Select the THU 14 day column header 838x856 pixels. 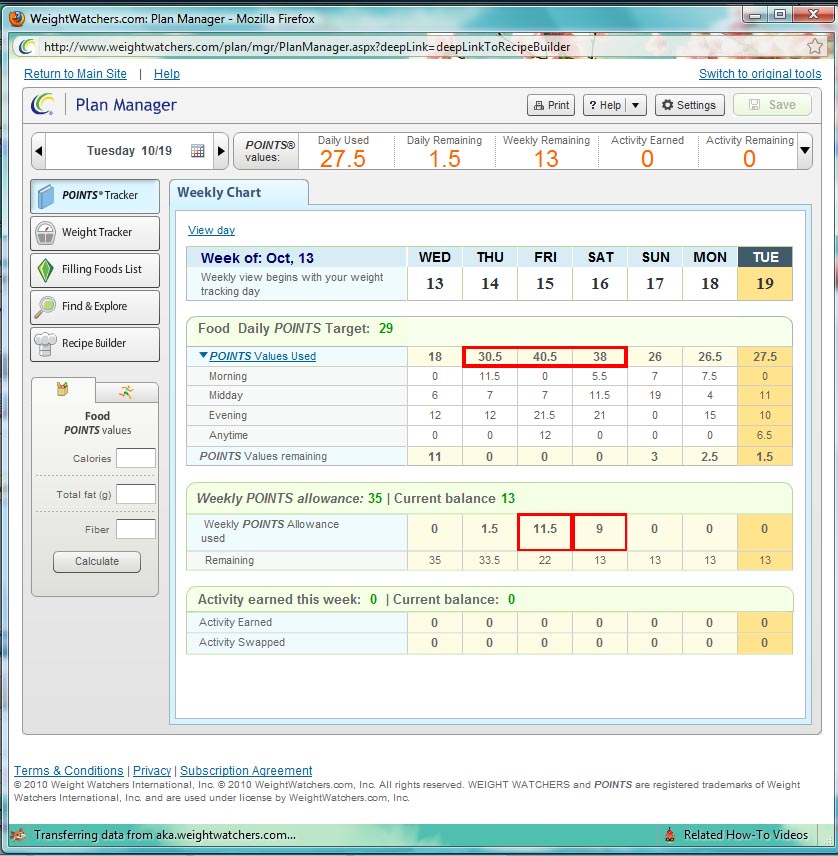490,273
